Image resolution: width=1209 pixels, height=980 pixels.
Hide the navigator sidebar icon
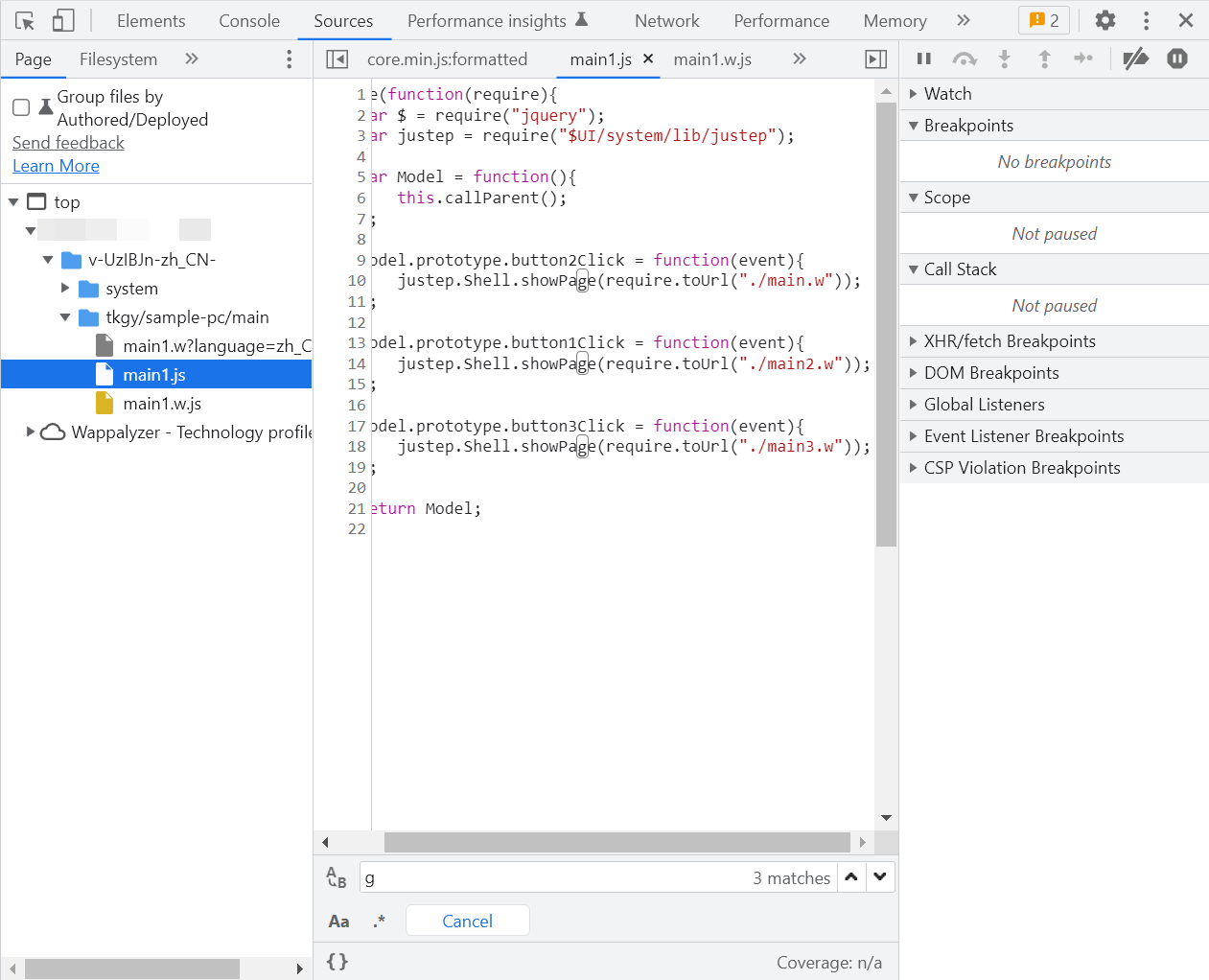(x=337, y=59)
